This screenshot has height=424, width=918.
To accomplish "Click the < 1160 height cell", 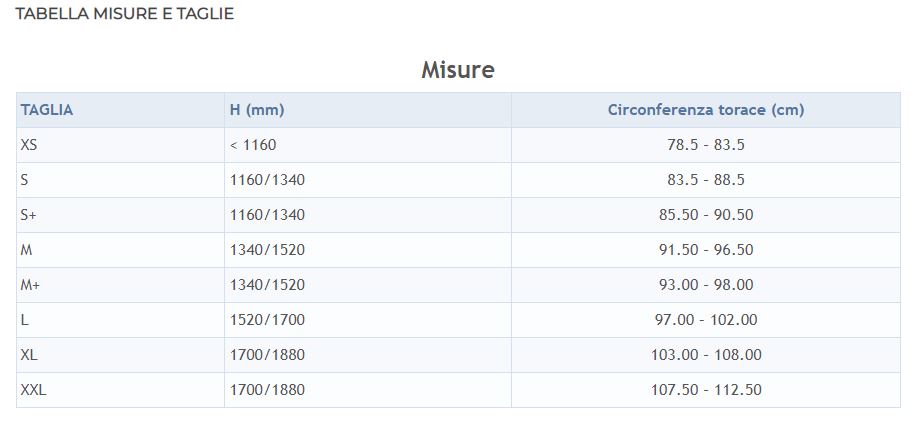I will click(252, 145).
